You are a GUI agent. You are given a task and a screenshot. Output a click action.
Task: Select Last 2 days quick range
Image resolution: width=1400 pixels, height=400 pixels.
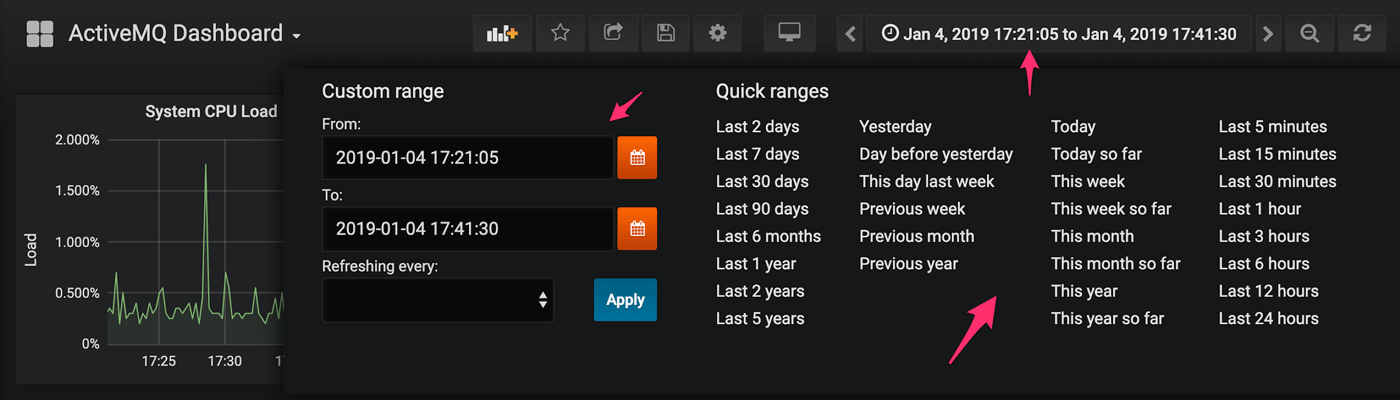[x=757, y=127]
